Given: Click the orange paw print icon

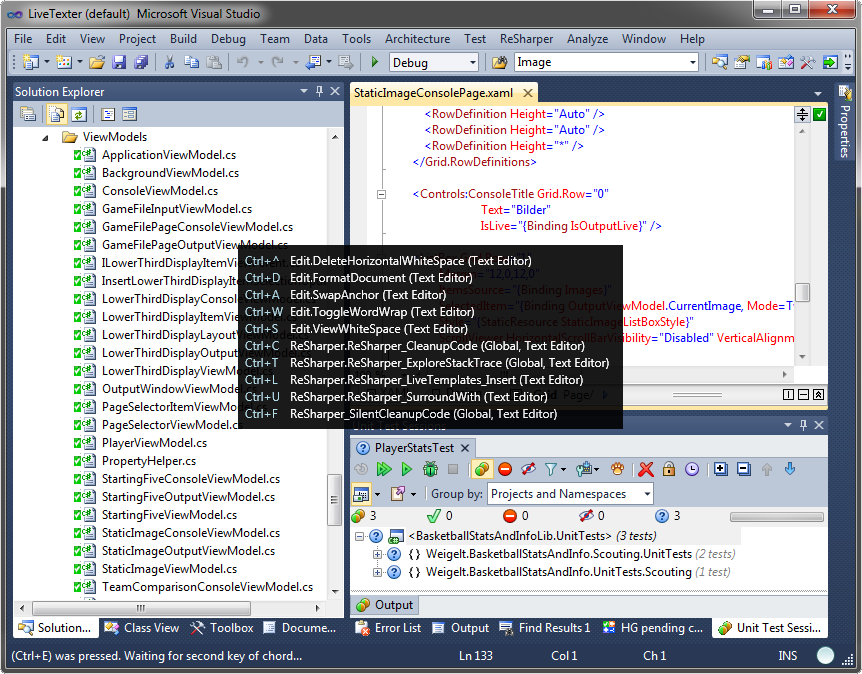Looking at the screenshot, I should (617, 469).
